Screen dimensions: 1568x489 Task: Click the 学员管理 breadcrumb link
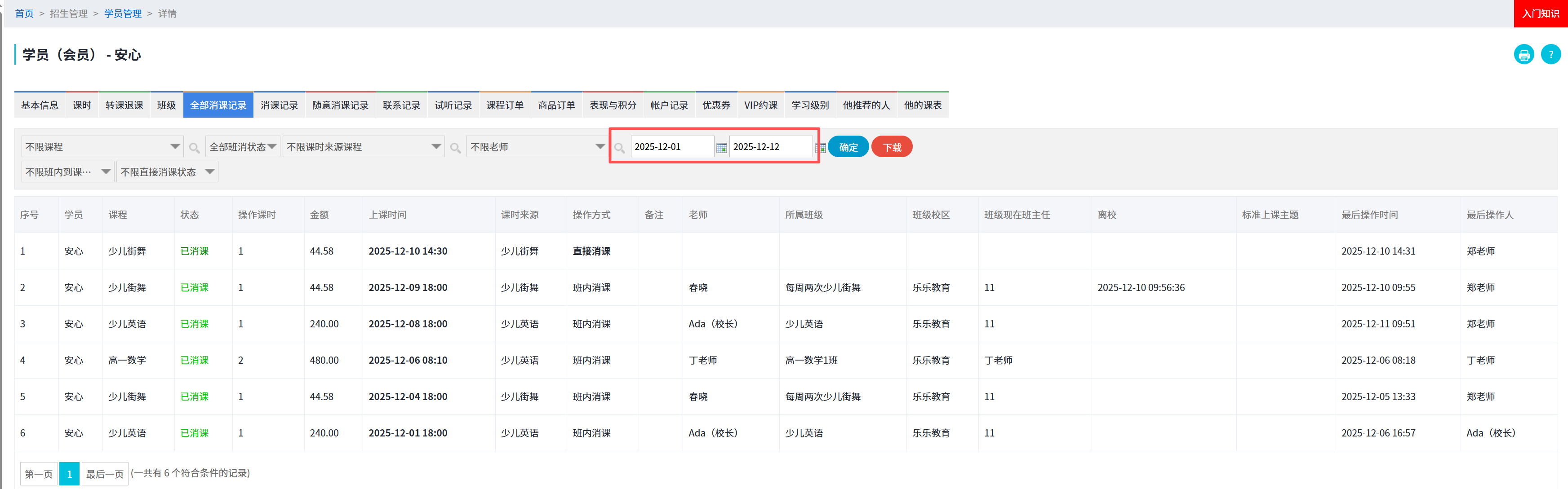(x=123, y=13)
